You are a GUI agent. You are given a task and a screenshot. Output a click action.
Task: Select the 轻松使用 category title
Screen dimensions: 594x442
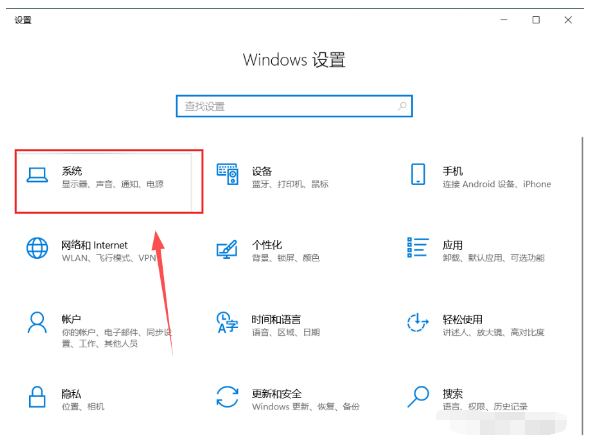click(x=463, y=319)
